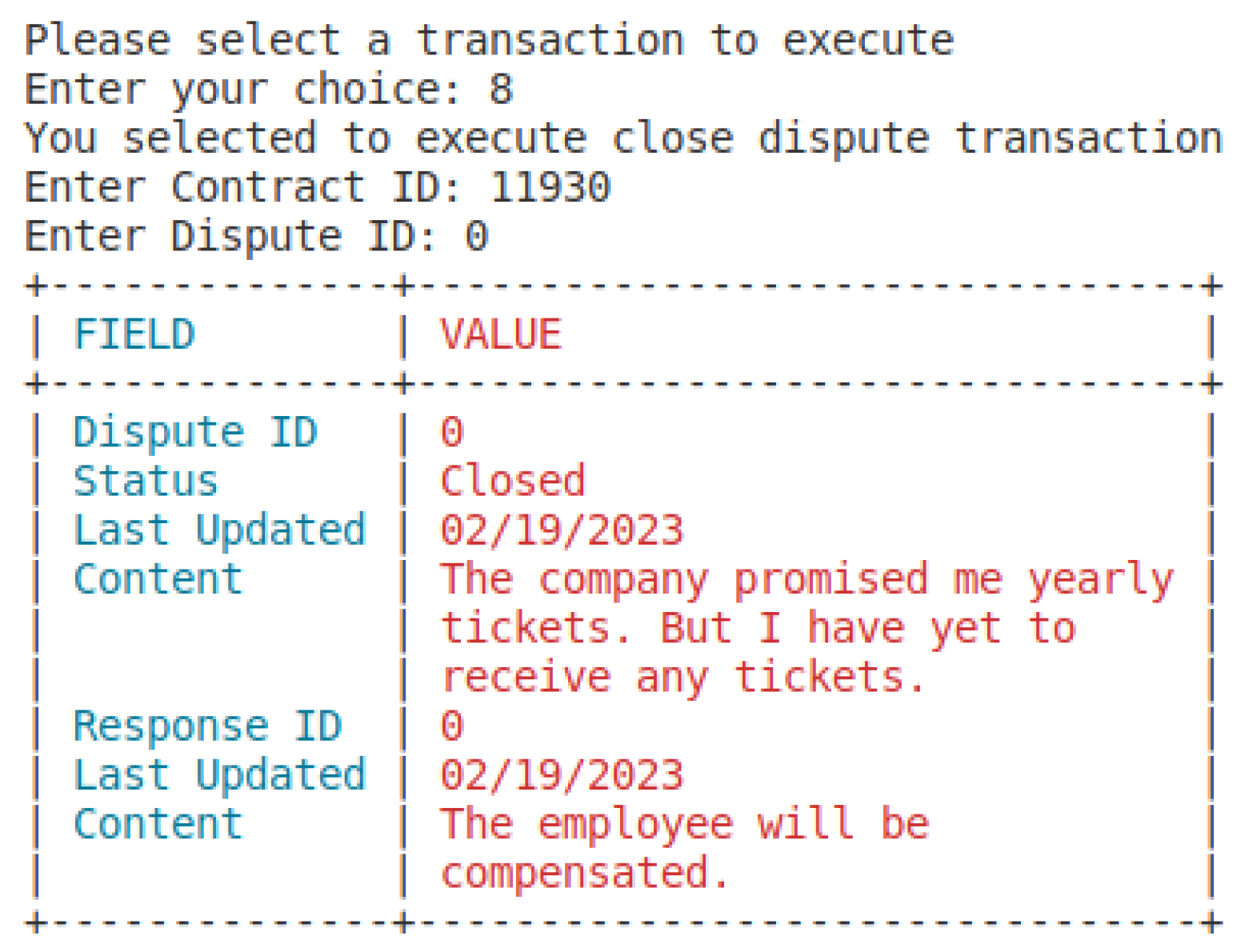Click the Dispute ID value 0 in table
Viewport: 1249px width, 952px height.
pos(452,433)
